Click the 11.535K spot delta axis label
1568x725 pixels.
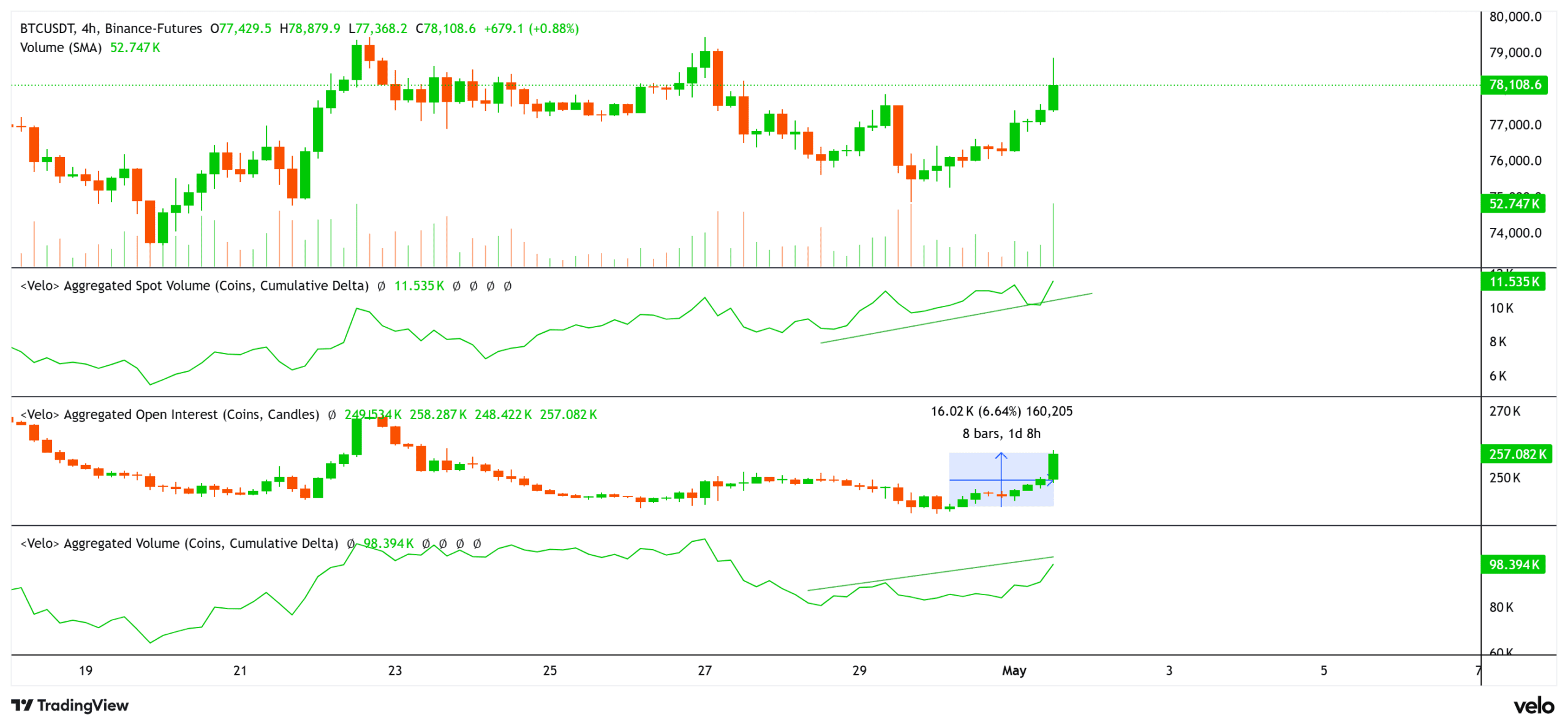point(1513,282)
